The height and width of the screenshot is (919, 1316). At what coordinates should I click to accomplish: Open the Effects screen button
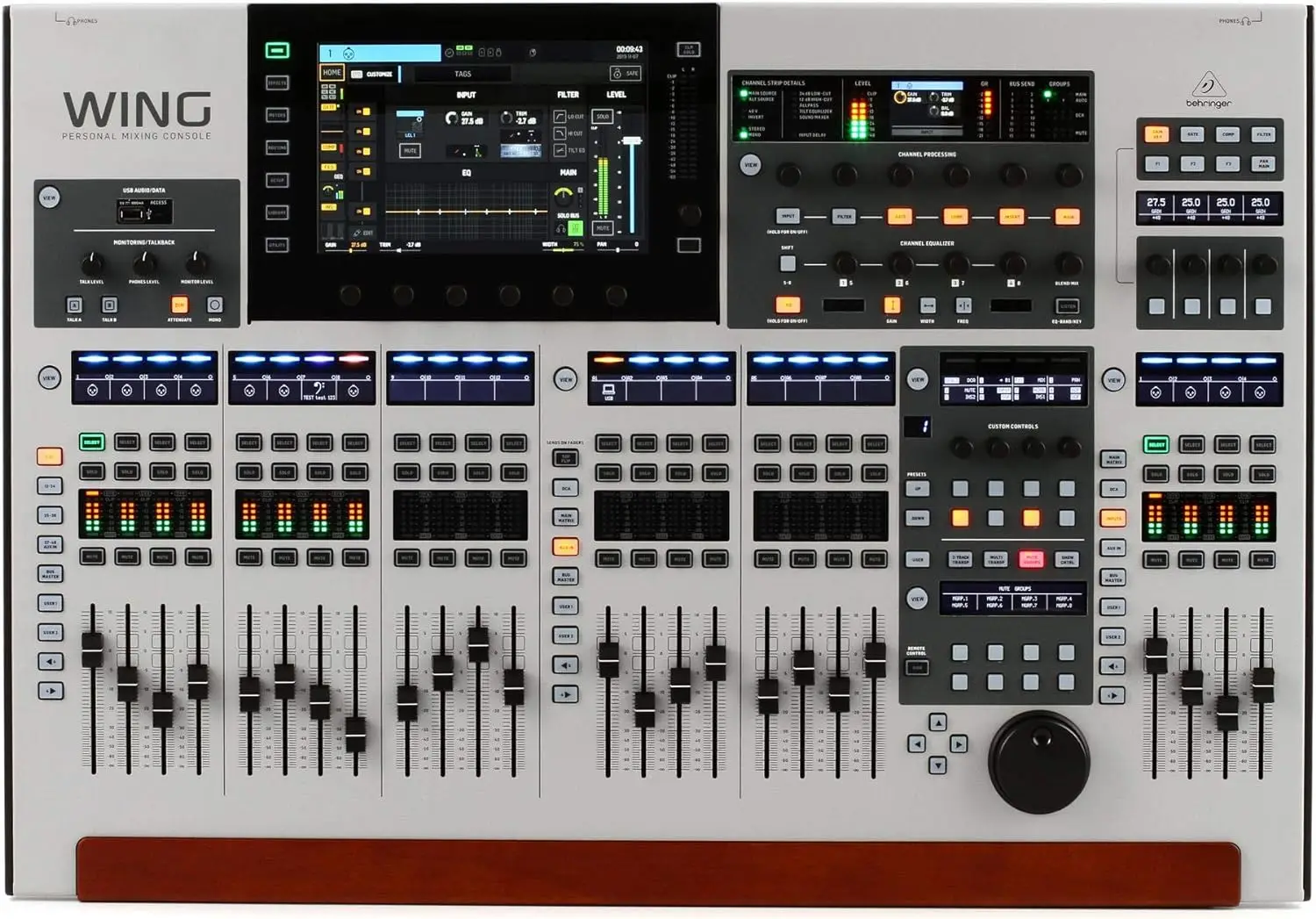[x=277, y=83]
